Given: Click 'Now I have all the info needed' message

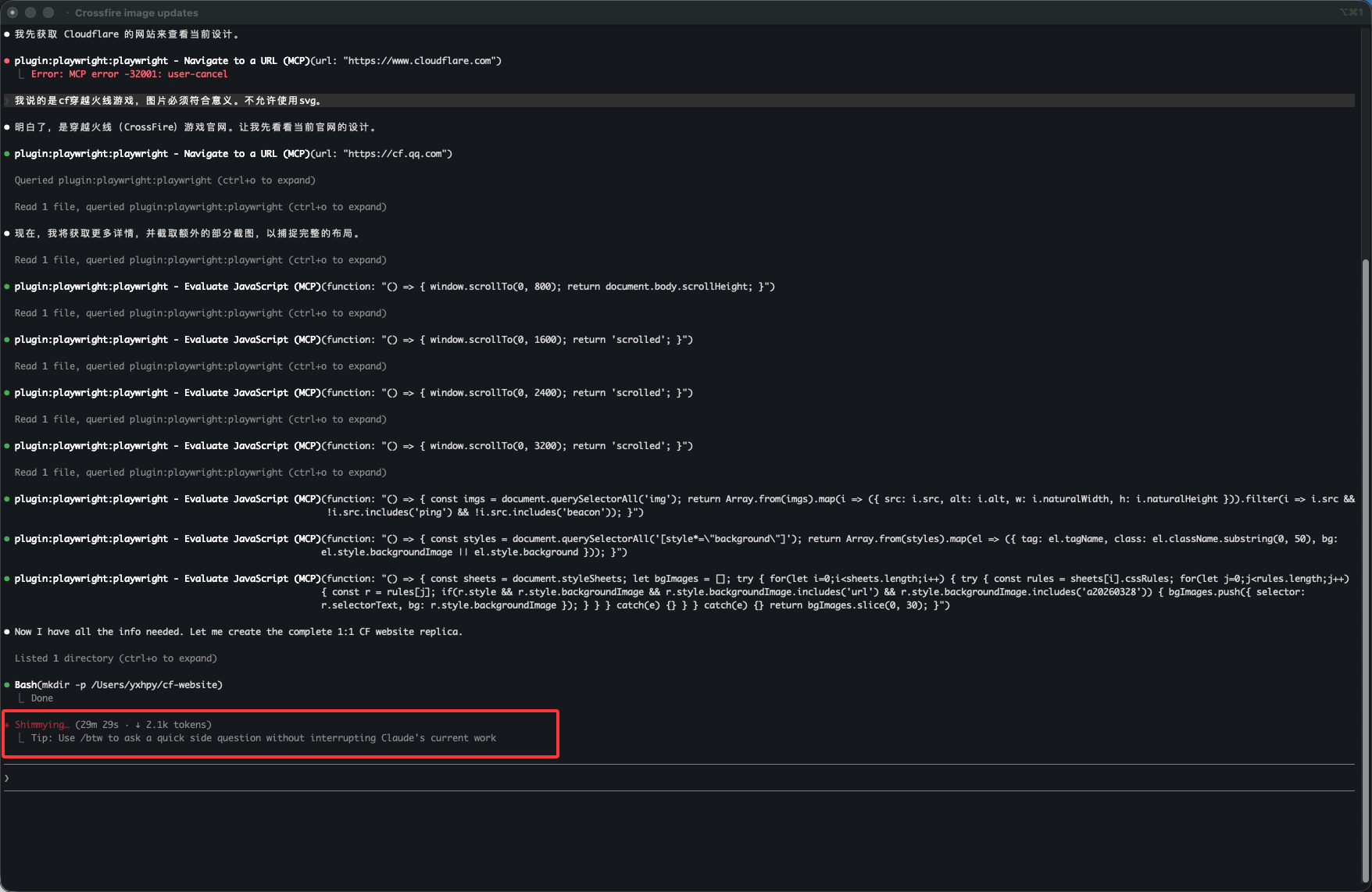Looking at the screenshot, I should pos(238,632).
